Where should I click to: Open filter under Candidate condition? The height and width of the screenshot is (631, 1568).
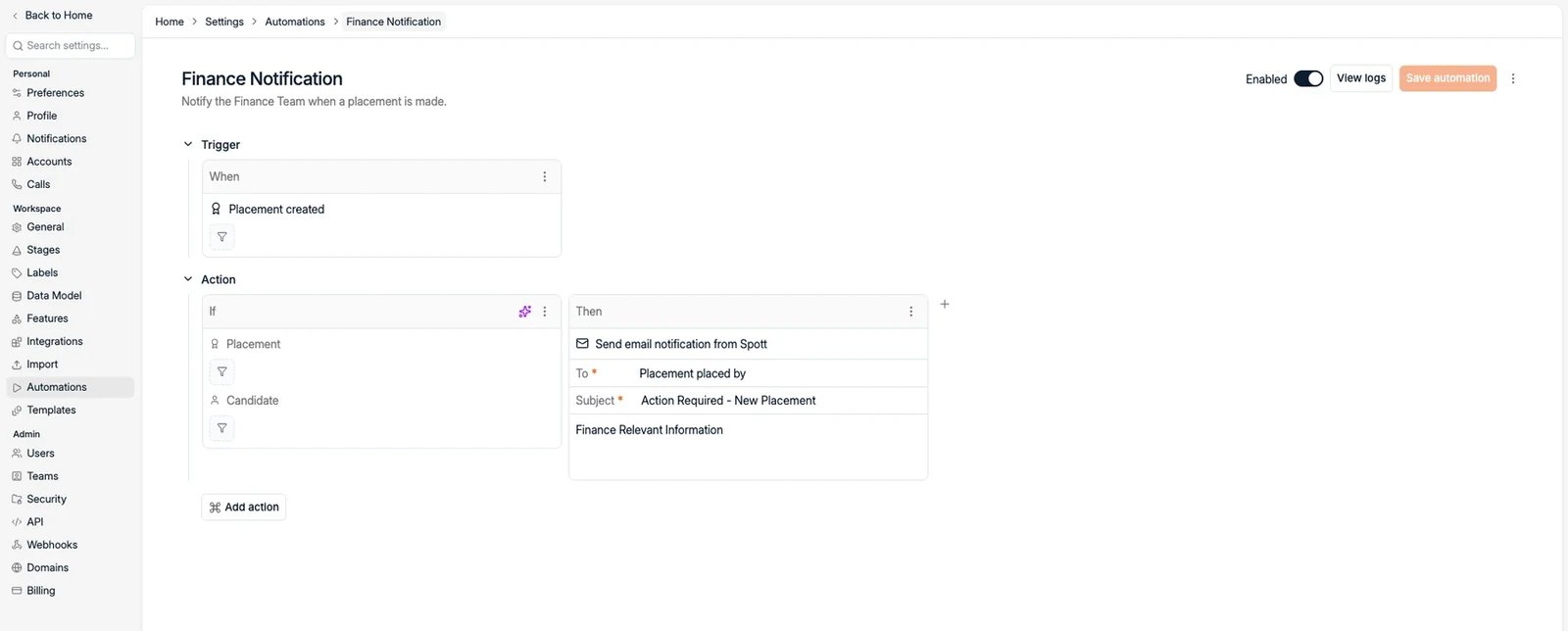[222, 428]
